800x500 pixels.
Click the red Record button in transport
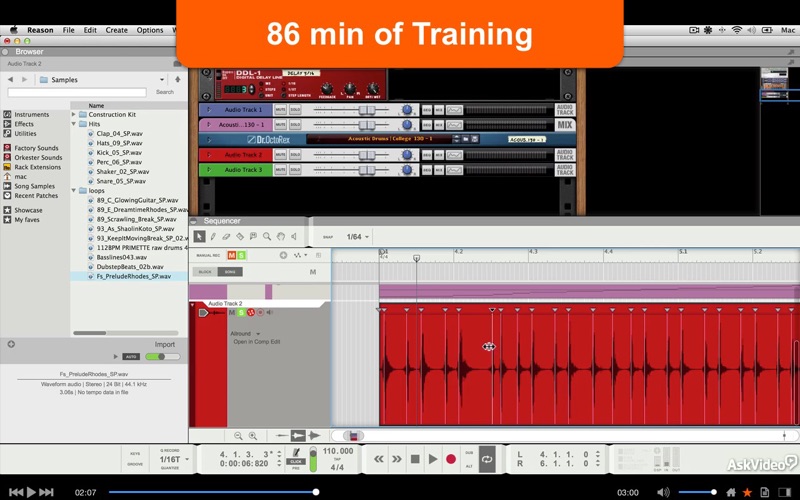coord(451,459)
